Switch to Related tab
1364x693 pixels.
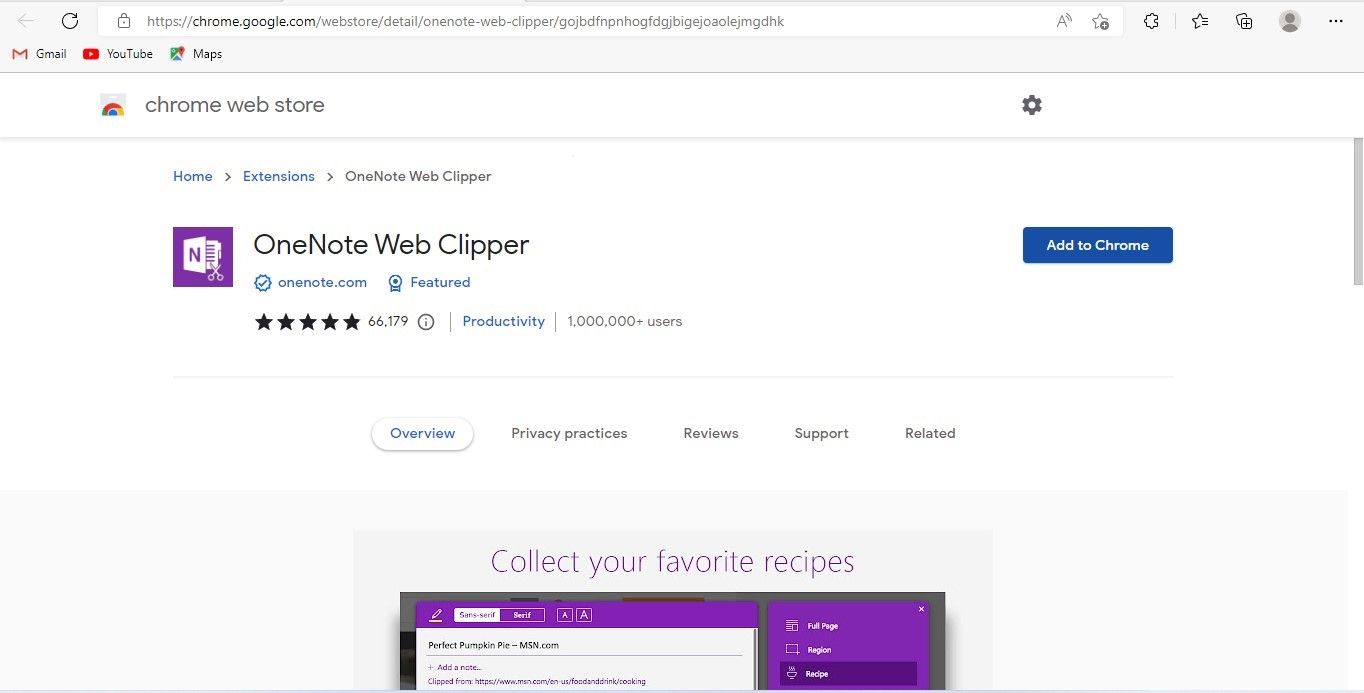(930, 433)
